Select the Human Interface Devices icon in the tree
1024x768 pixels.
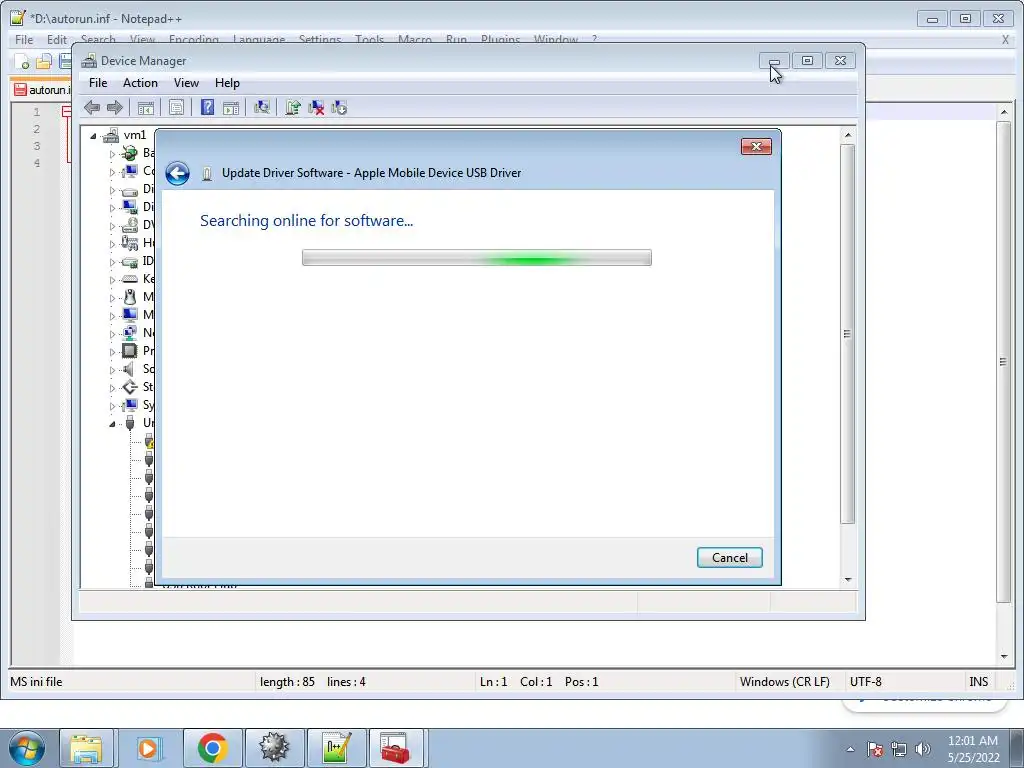(x=130, y=243)
